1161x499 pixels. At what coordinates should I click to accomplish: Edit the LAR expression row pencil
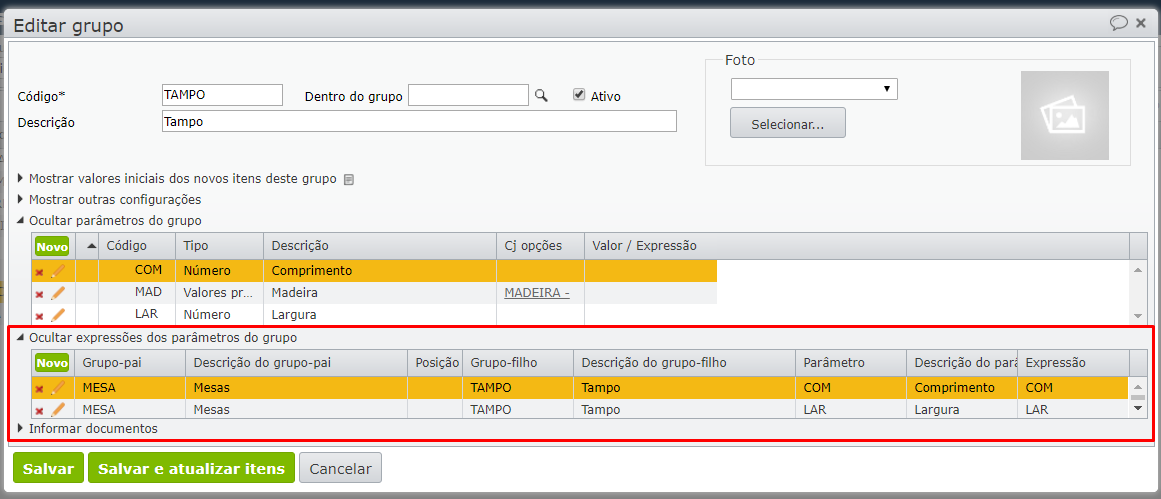tap(58, 409)
